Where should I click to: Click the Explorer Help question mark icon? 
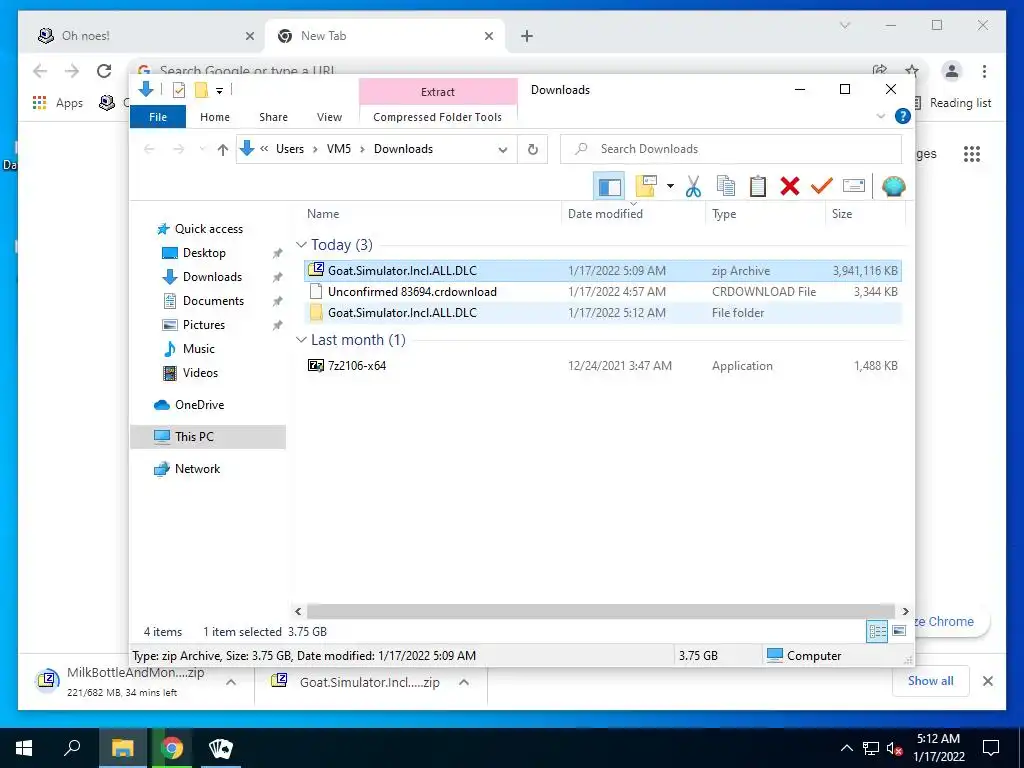click(903, 116)
